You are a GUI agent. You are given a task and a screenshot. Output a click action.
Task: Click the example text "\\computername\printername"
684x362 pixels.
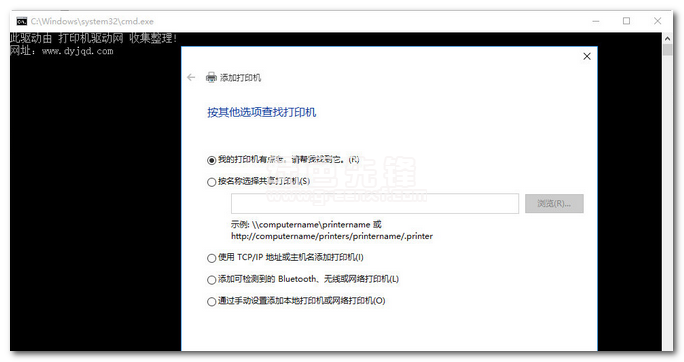pos(311,225)
